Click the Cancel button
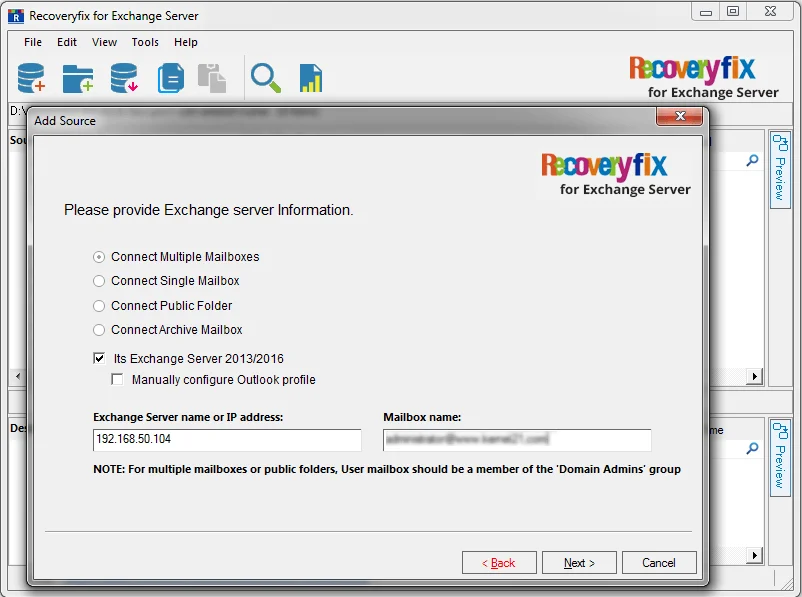This screenshot has width=802, height=597. [x=659, y=563]
